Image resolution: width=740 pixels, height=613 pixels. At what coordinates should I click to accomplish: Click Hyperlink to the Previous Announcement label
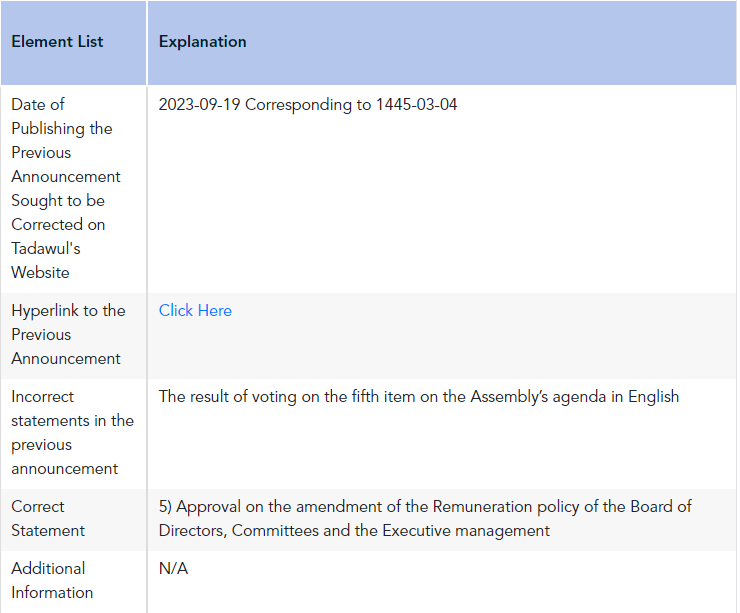[x=68, y=335]
